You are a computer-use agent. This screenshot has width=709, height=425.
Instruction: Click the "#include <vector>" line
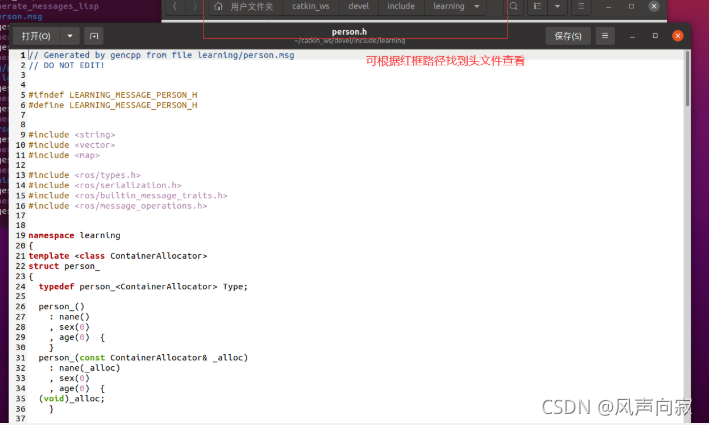pos(72,145)
